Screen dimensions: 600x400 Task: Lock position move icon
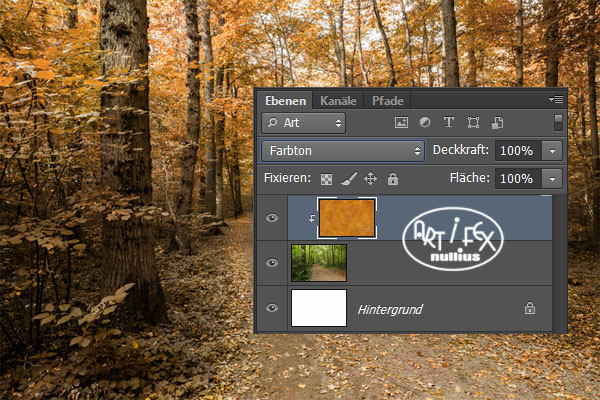point(370,179)
